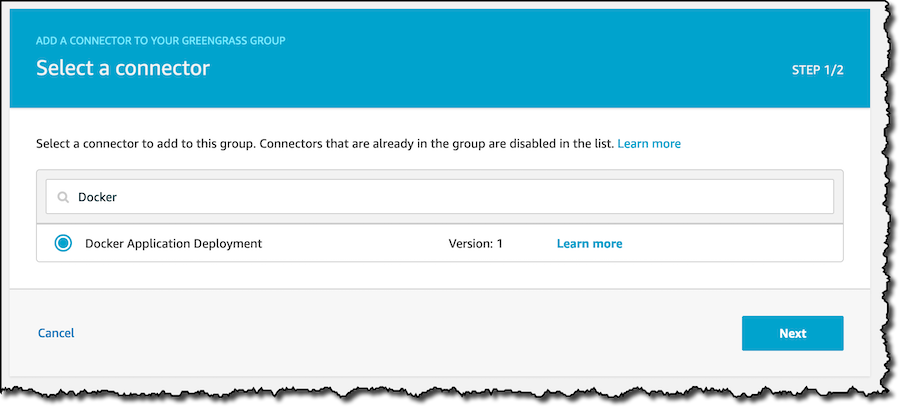Click the STEP 1/2 indicator
This screenshot has width=900, height=407.
(817, 70)
